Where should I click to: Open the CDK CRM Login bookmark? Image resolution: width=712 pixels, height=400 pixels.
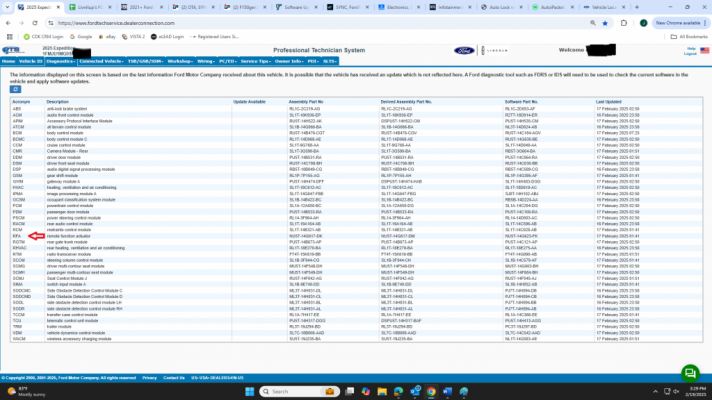pos(43,37)
